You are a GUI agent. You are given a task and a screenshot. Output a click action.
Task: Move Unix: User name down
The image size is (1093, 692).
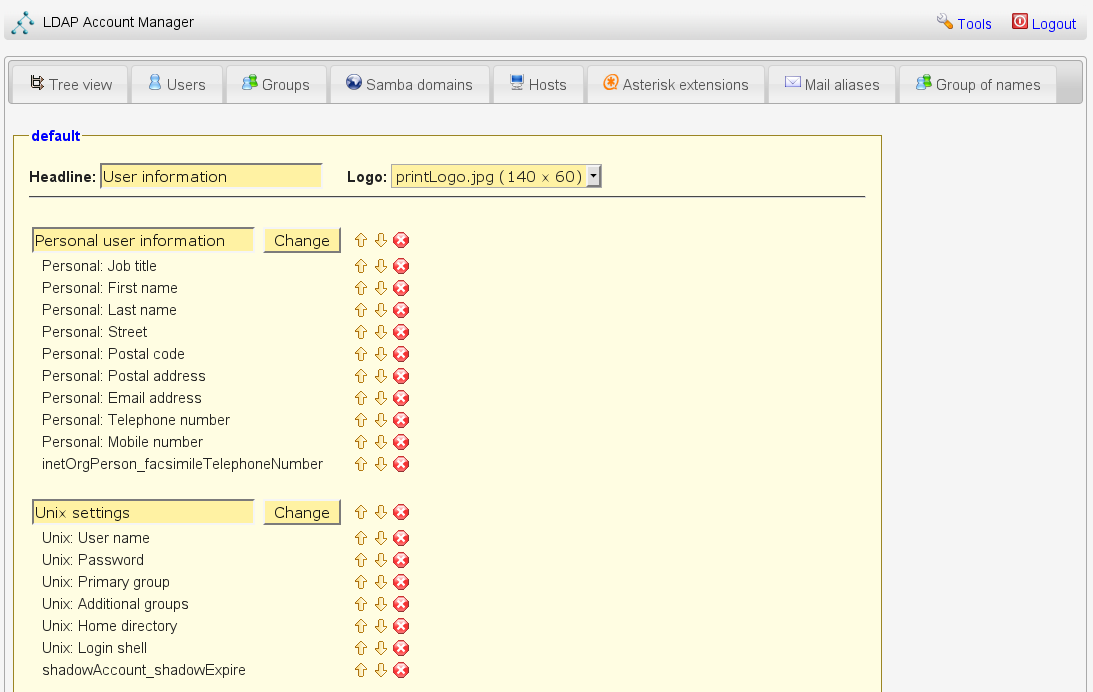coord(381,538)
